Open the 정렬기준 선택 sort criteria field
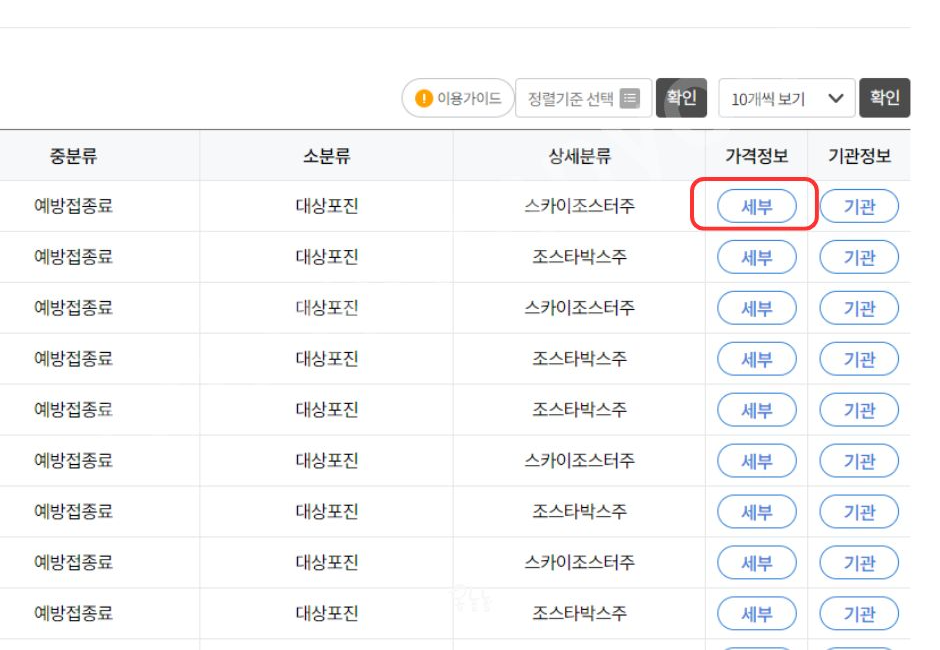 583,98
